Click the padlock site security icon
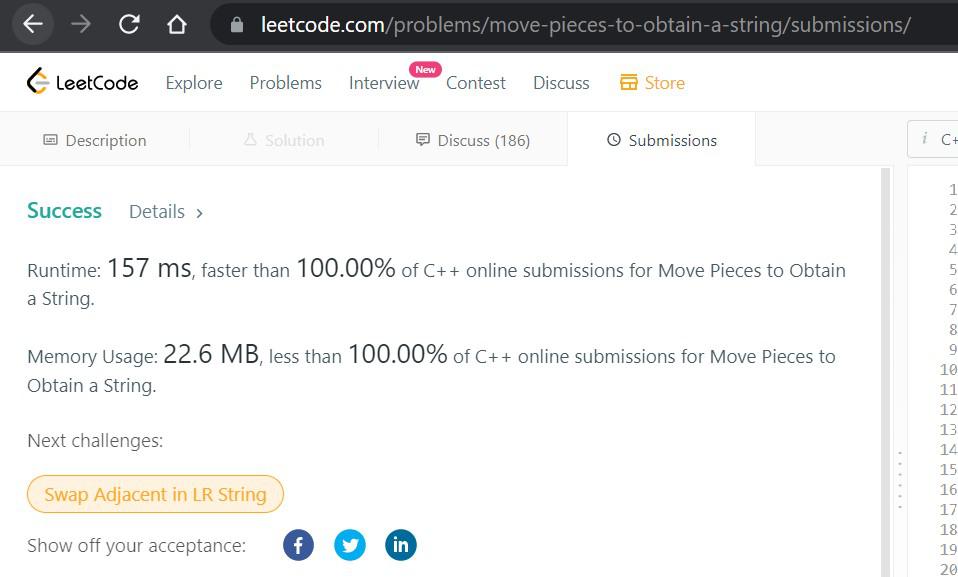958x577 pixels. coord(237,24)
